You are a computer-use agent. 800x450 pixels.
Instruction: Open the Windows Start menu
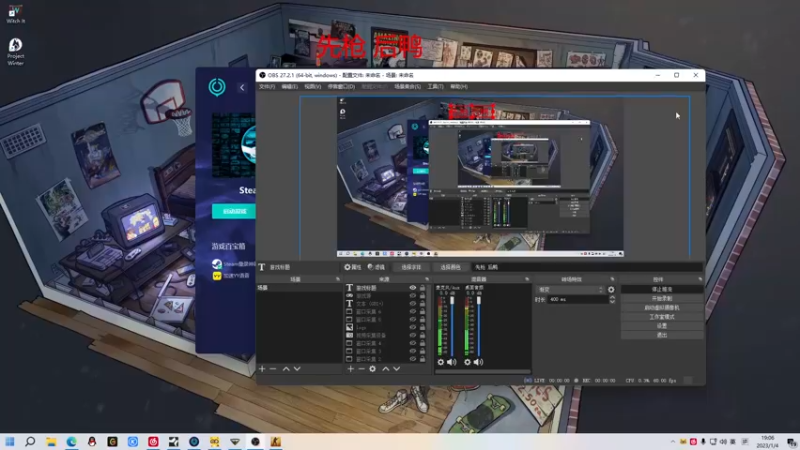[10, 441]
